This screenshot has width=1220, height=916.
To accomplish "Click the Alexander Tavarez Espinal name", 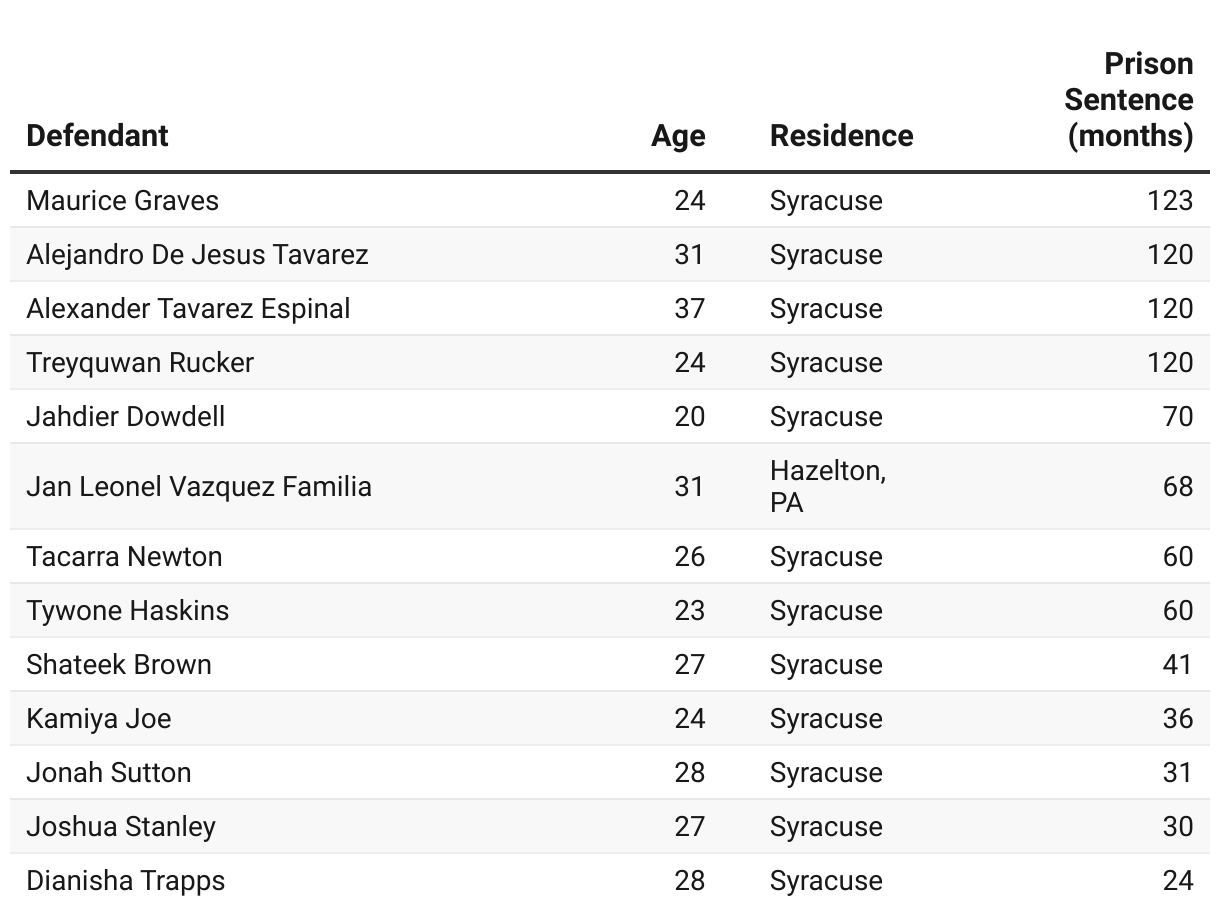I will [188, 309].
